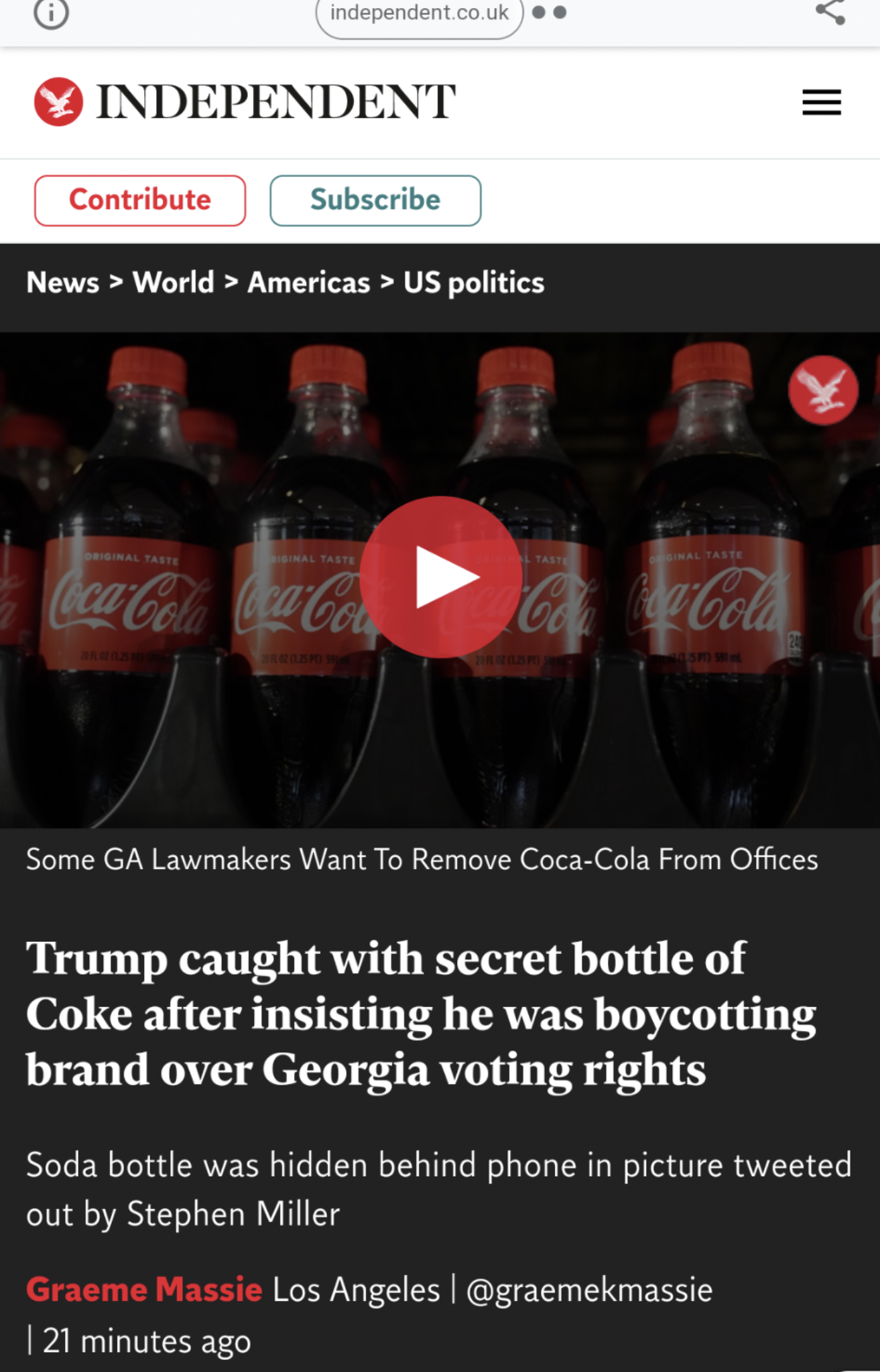The image size is (880, 1372).
Task: Open the page info icon
Action: tap(51, 13)
